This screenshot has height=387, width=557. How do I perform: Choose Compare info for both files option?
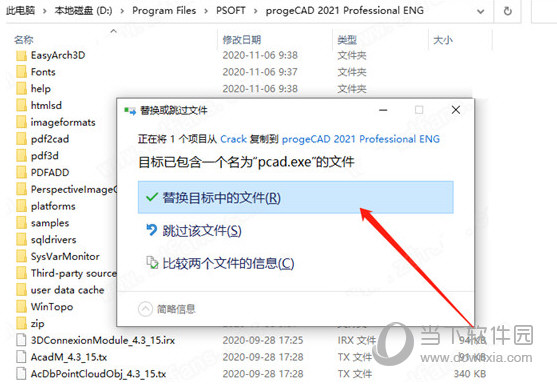coord(220,263)
